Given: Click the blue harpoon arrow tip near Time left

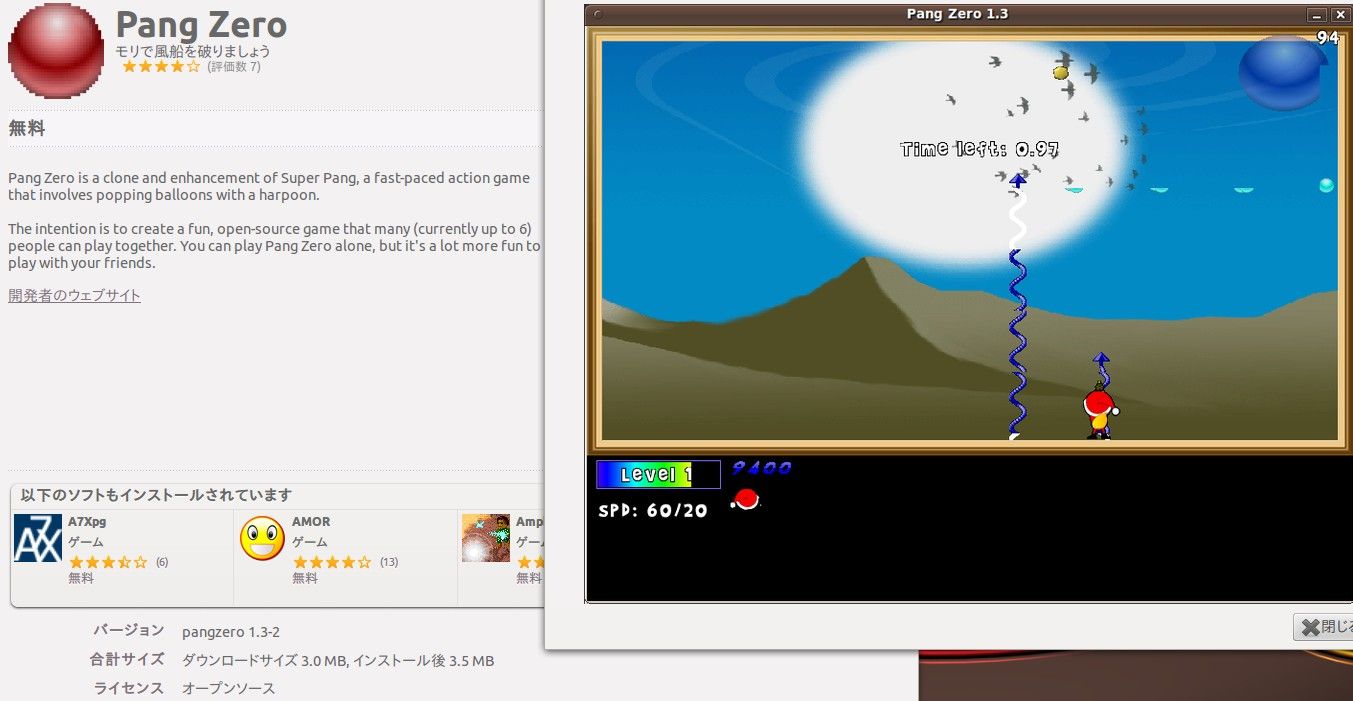Looking at the screenshot, I should 1018,181.
